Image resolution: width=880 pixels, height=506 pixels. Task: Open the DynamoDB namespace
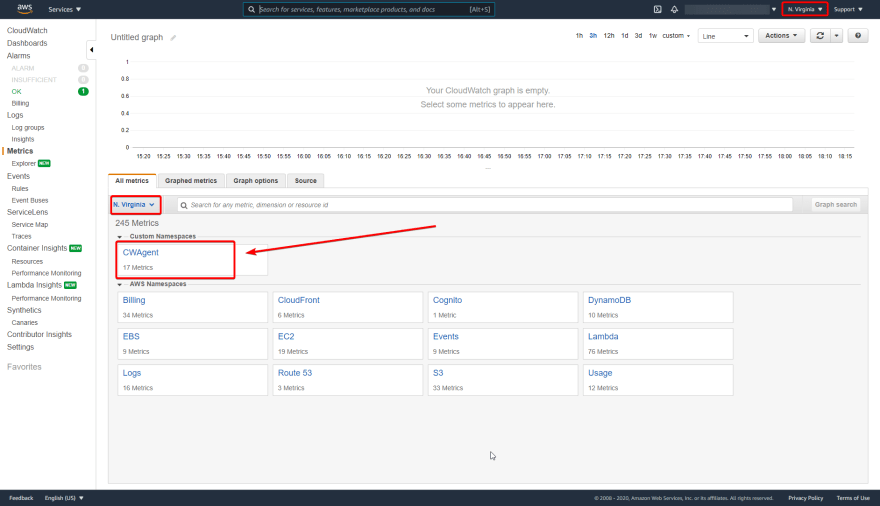point(658,307)
